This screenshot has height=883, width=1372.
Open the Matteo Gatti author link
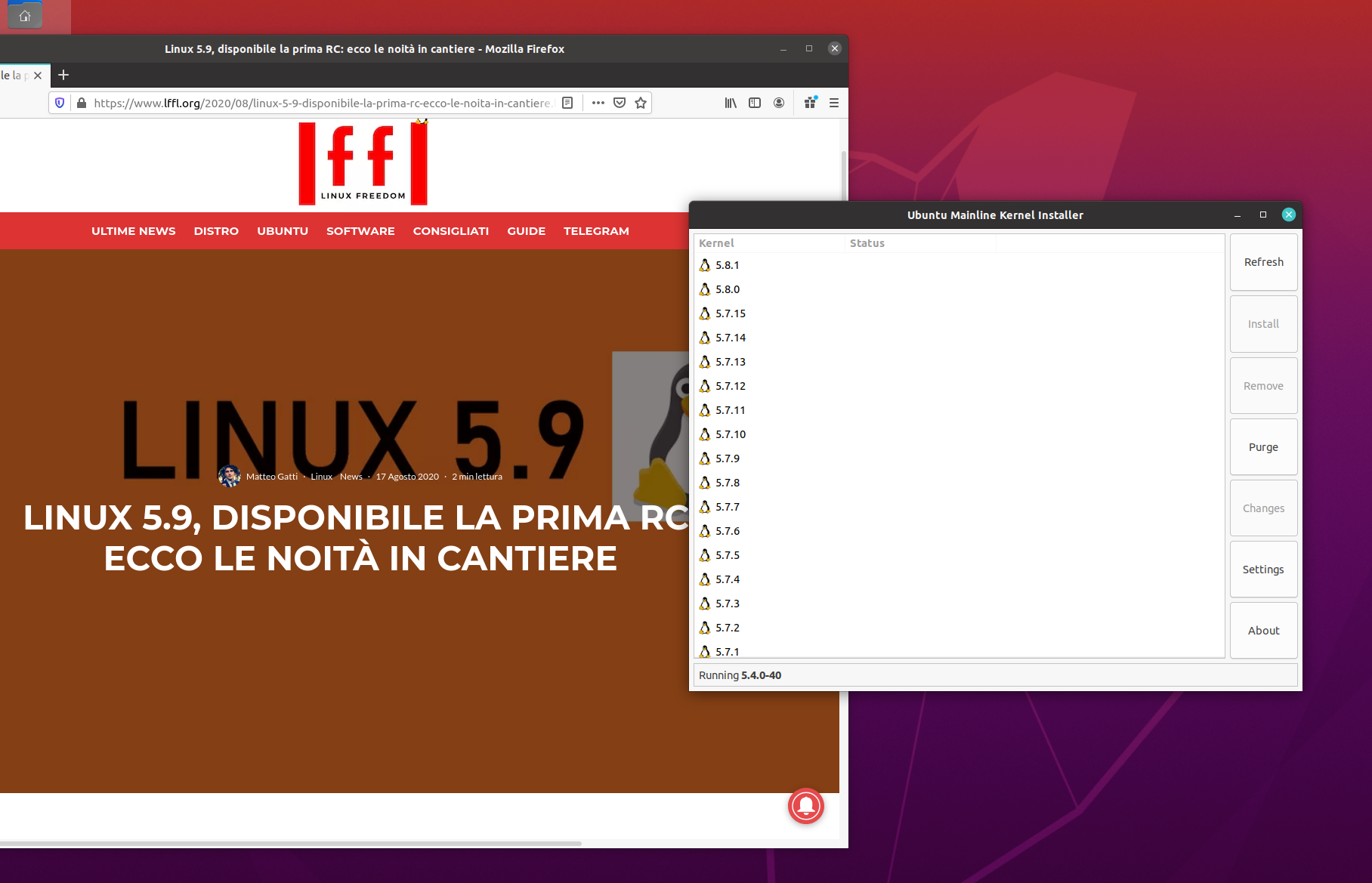[272, 477]
